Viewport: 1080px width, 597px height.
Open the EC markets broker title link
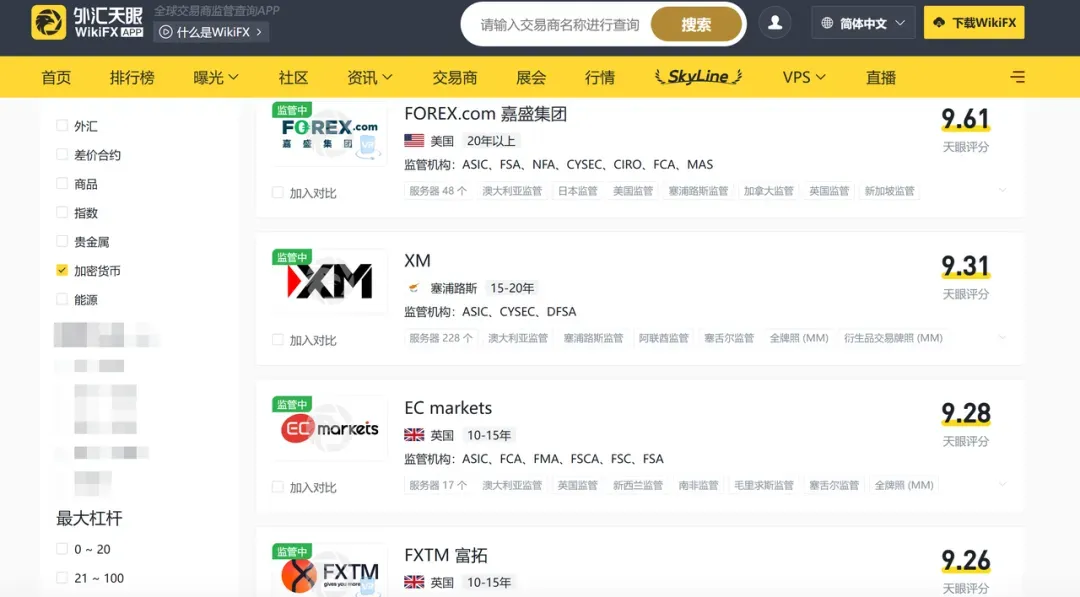448,408
